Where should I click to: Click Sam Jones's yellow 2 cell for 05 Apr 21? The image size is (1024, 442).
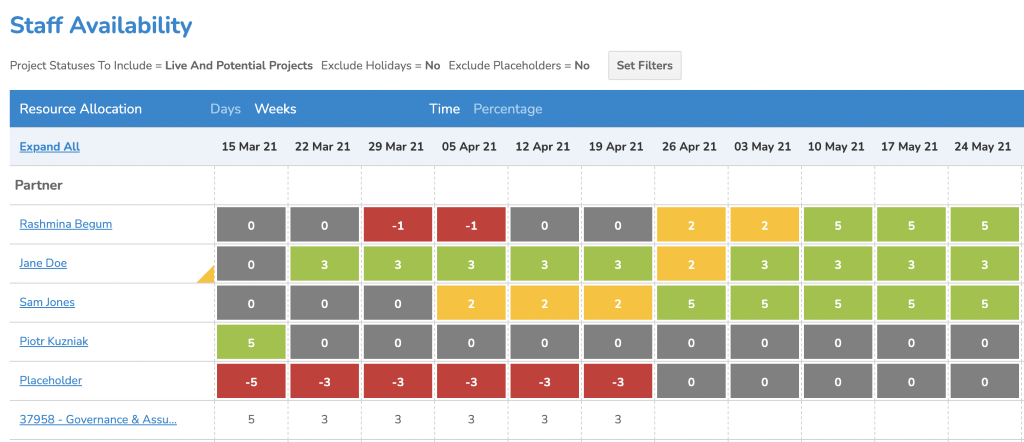[471, 303]
